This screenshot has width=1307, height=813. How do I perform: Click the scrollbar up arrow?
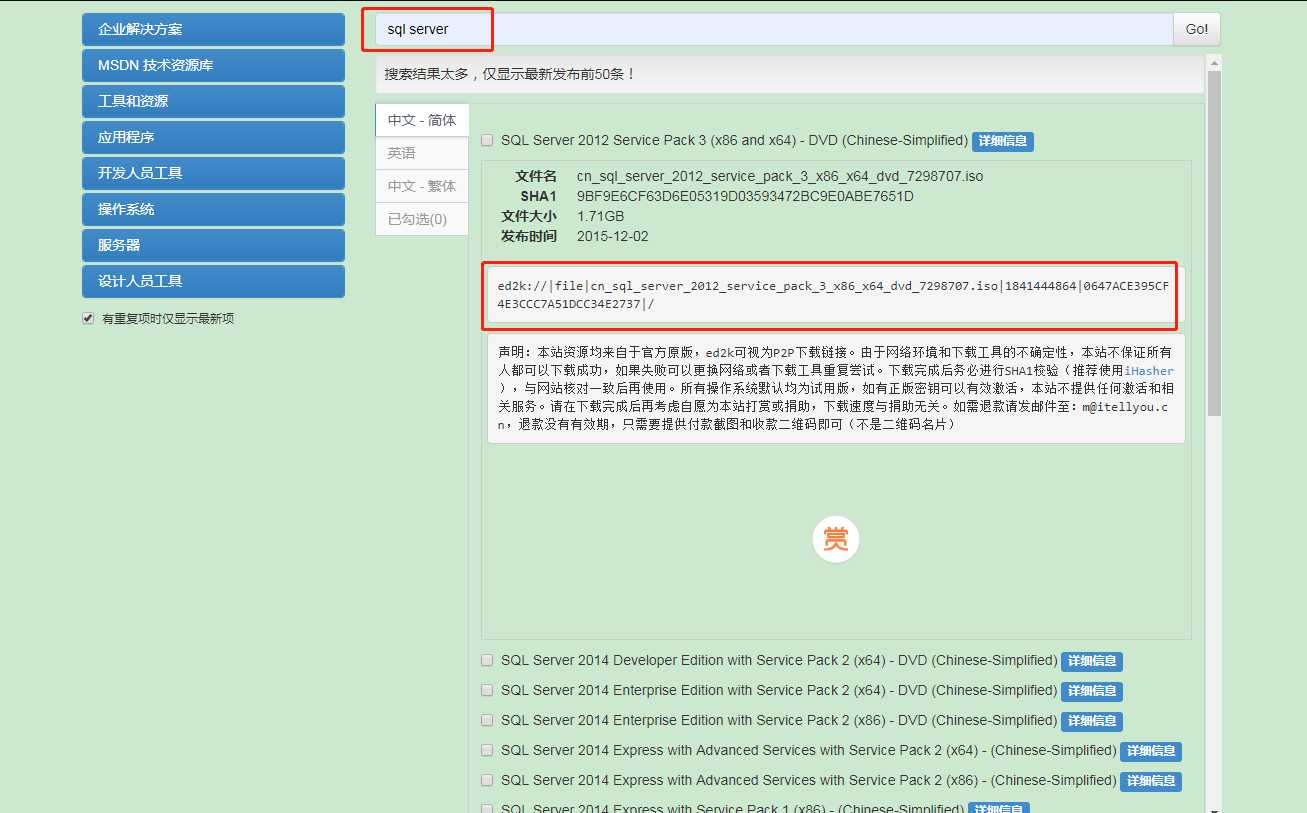click(1214, 61)
